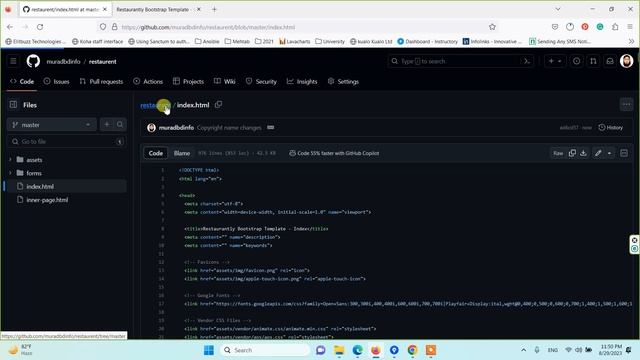This screenshot has height=360, width=640.
Task: Open the user profile avatar menu
Action: coord(627,61)
